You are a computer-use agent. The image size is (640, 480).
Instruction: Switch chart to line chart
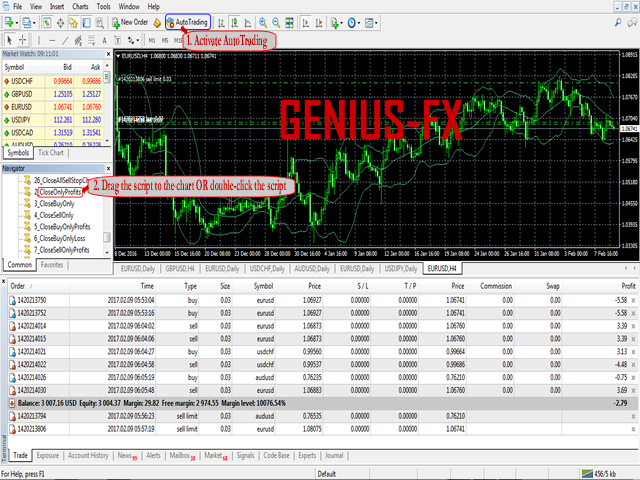(x=248, y=23)
